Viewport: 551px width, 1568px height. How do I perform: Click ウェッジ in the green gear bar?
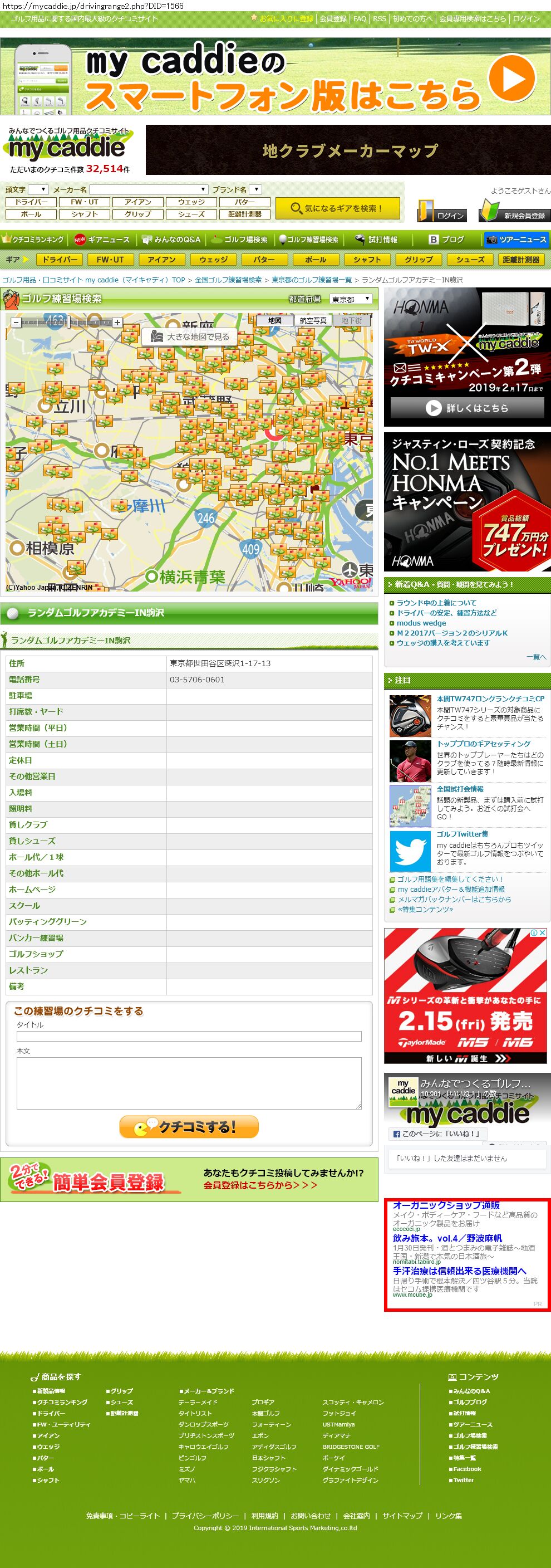click(214, 260)
